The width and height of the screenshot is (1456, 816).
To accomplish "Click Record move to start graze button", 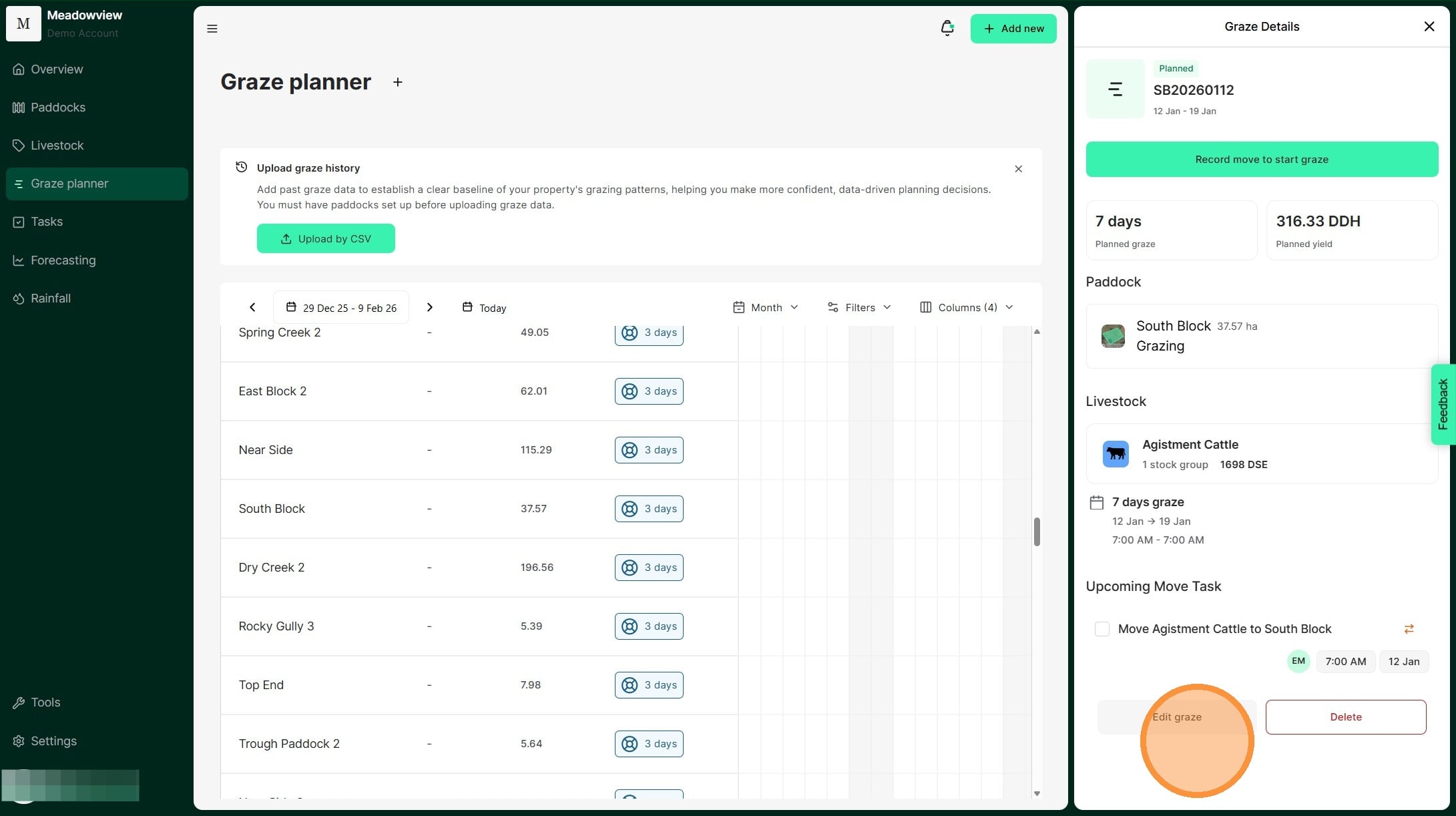I will (1261, 160).
